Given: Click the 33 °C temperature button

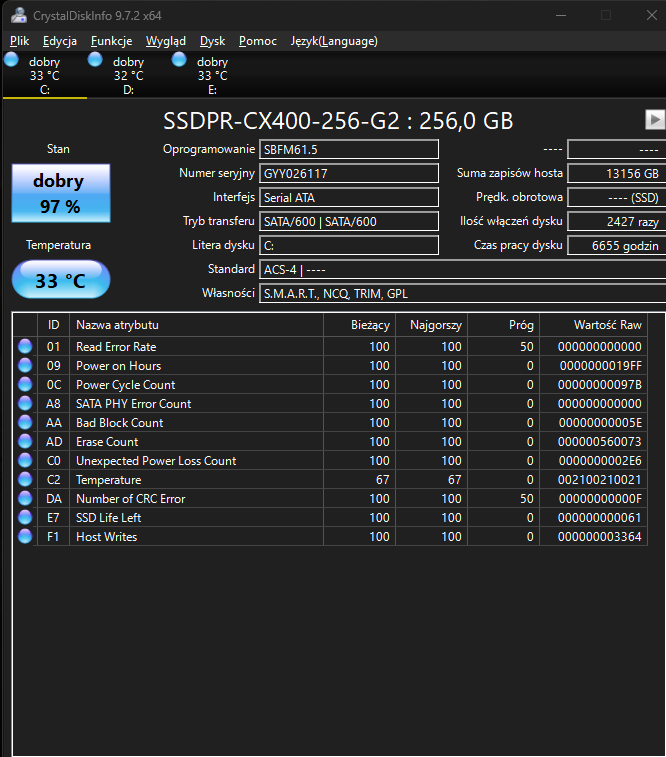Looking at the screenshot, I should 60,281.
